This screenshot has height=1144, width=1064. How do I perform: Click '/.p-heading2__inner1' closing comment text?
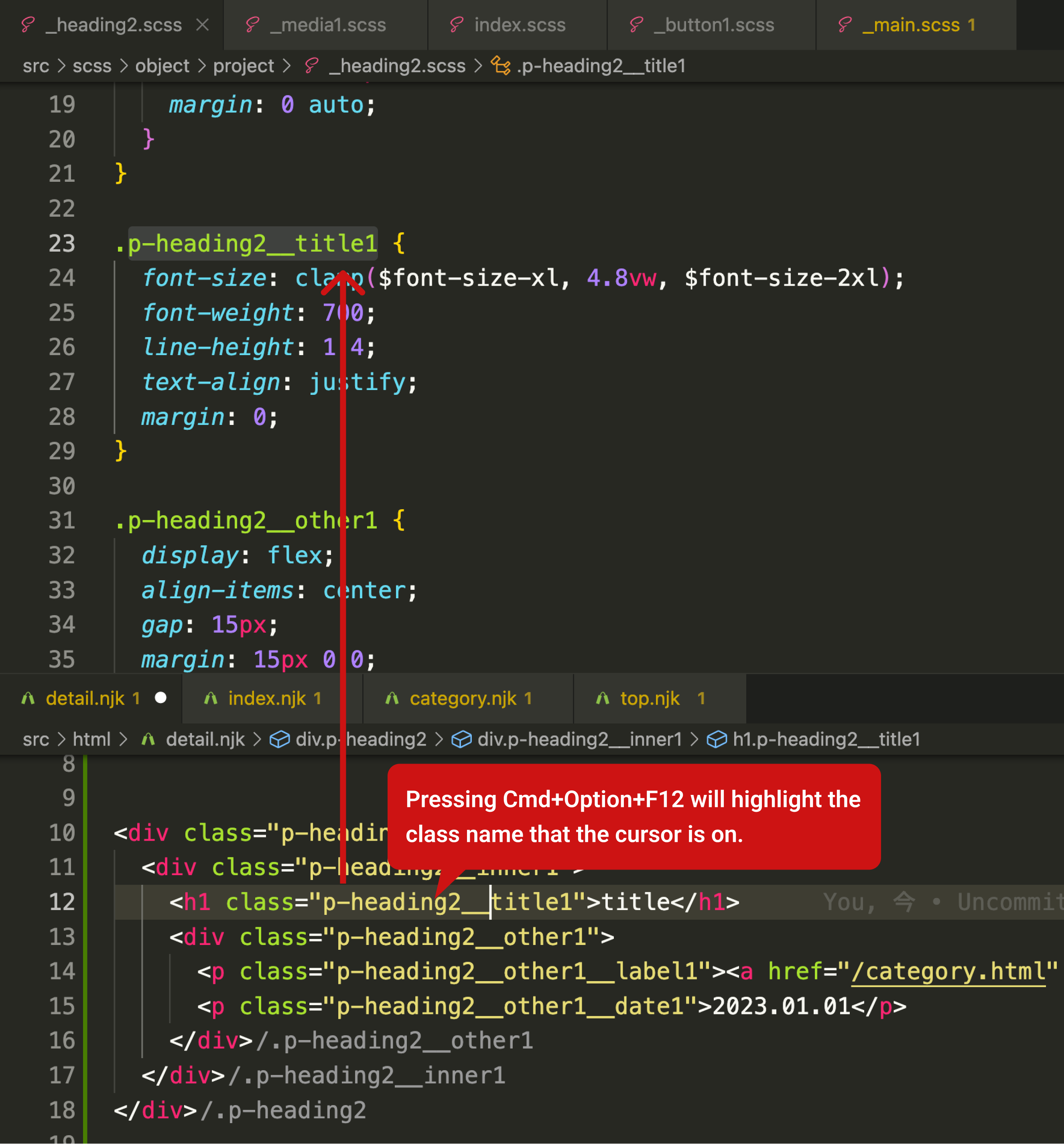[367, 1075]
